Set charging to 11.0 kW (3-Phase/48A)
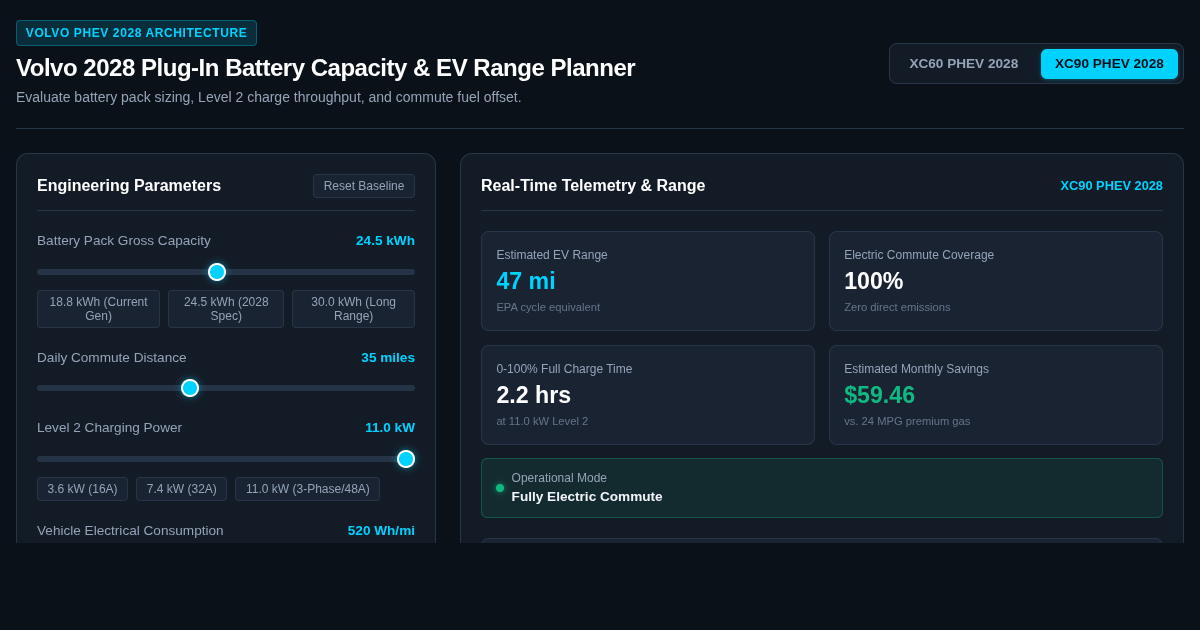This screenshot has height=630, width=1200. 307,489
